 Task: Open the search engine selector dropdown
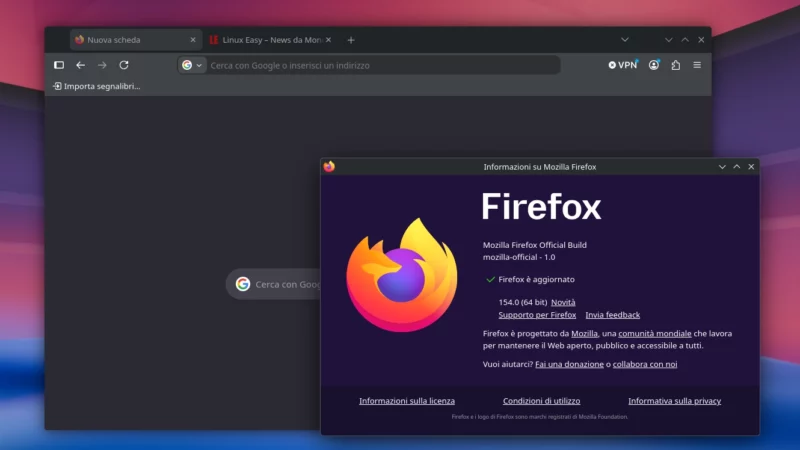(x=192, y=65)
